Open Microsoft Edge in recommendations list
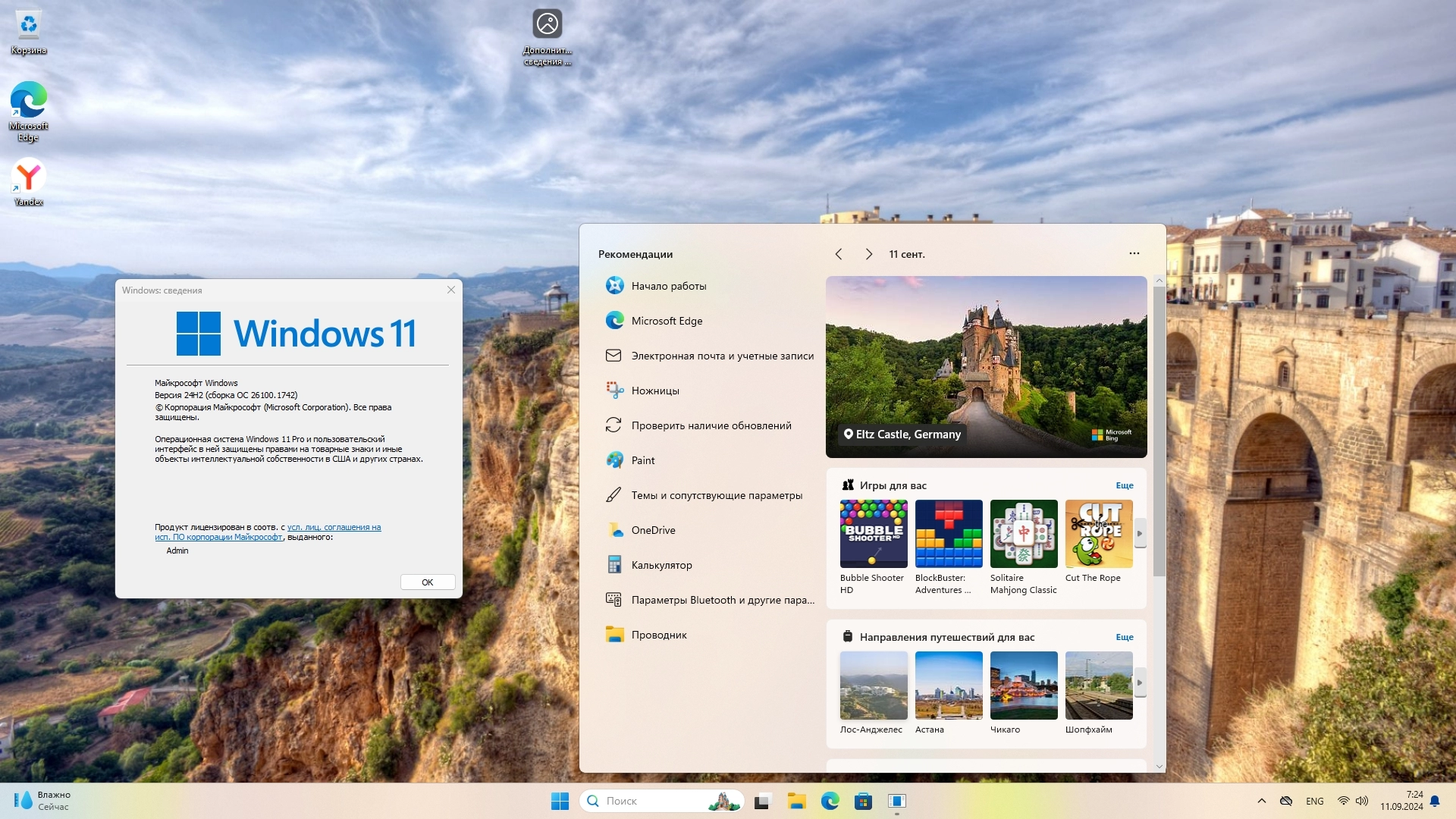 click(667, 321)
